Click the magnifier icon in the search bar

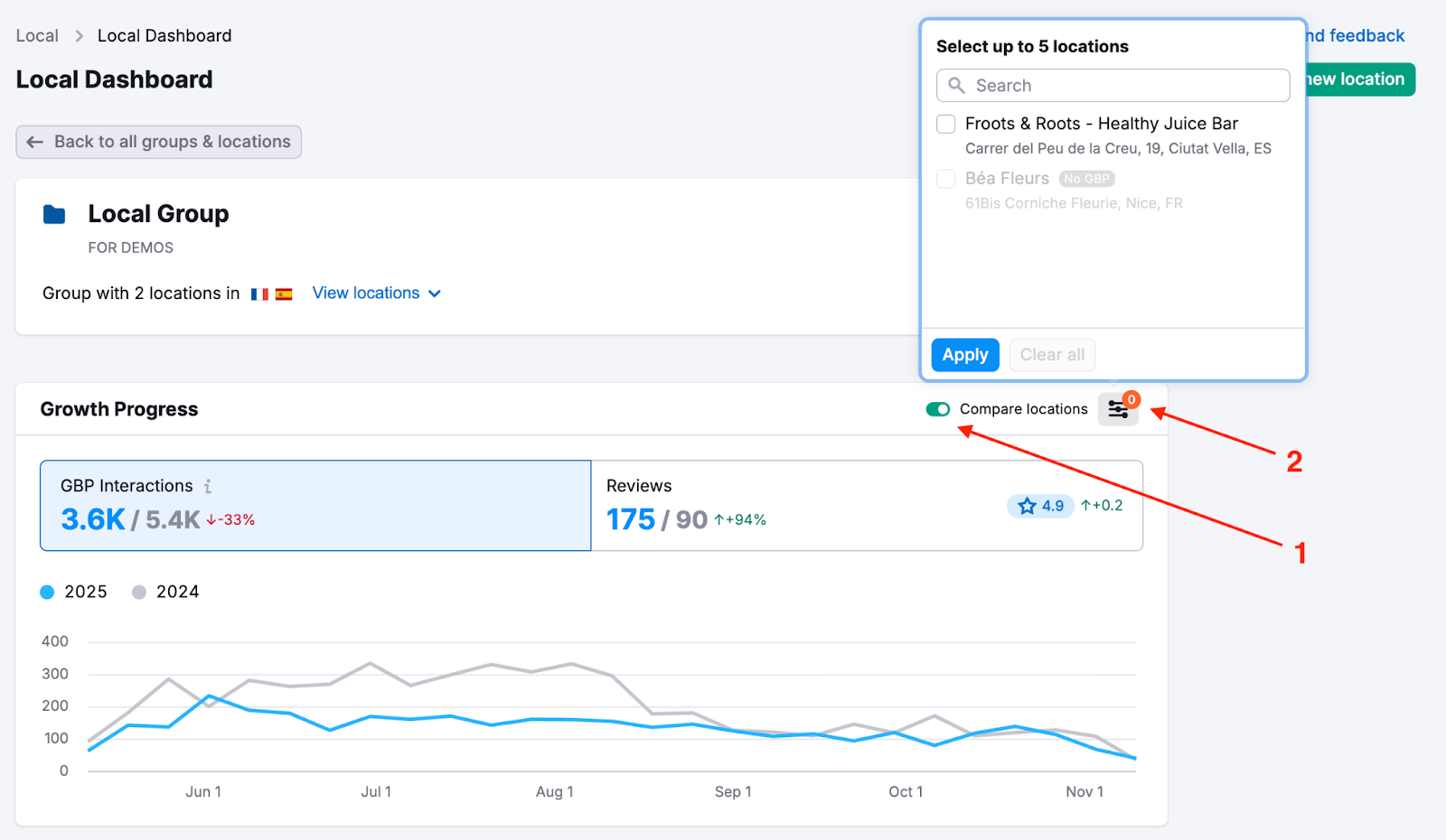(x=956, y=85)
